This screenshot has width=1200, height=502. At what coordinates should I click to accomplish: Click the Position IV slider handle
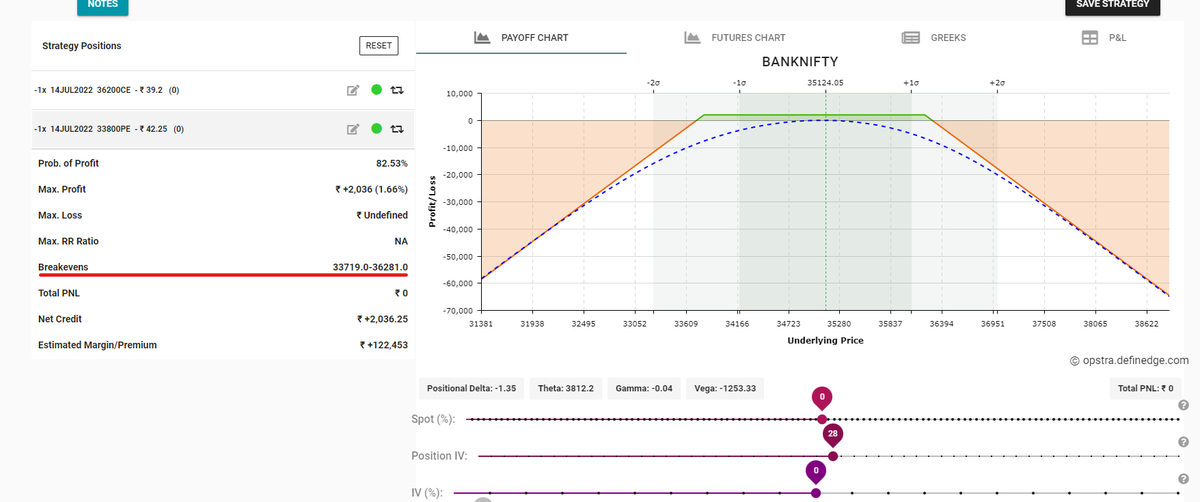click(x=833, y=456)
